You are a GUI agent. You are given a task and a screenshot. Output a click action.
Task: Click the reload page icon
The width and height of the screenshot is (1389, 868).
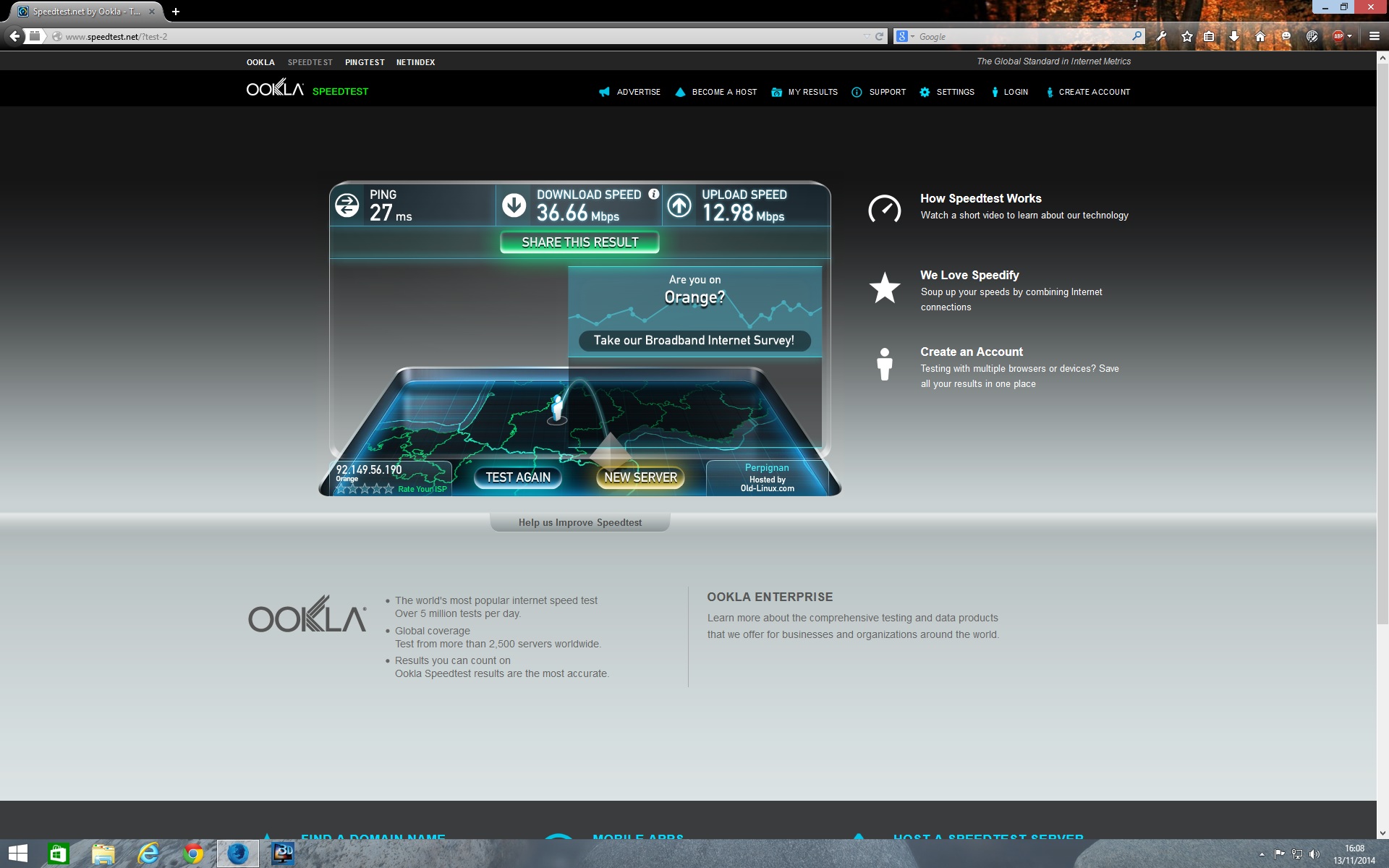pos(880,36)
